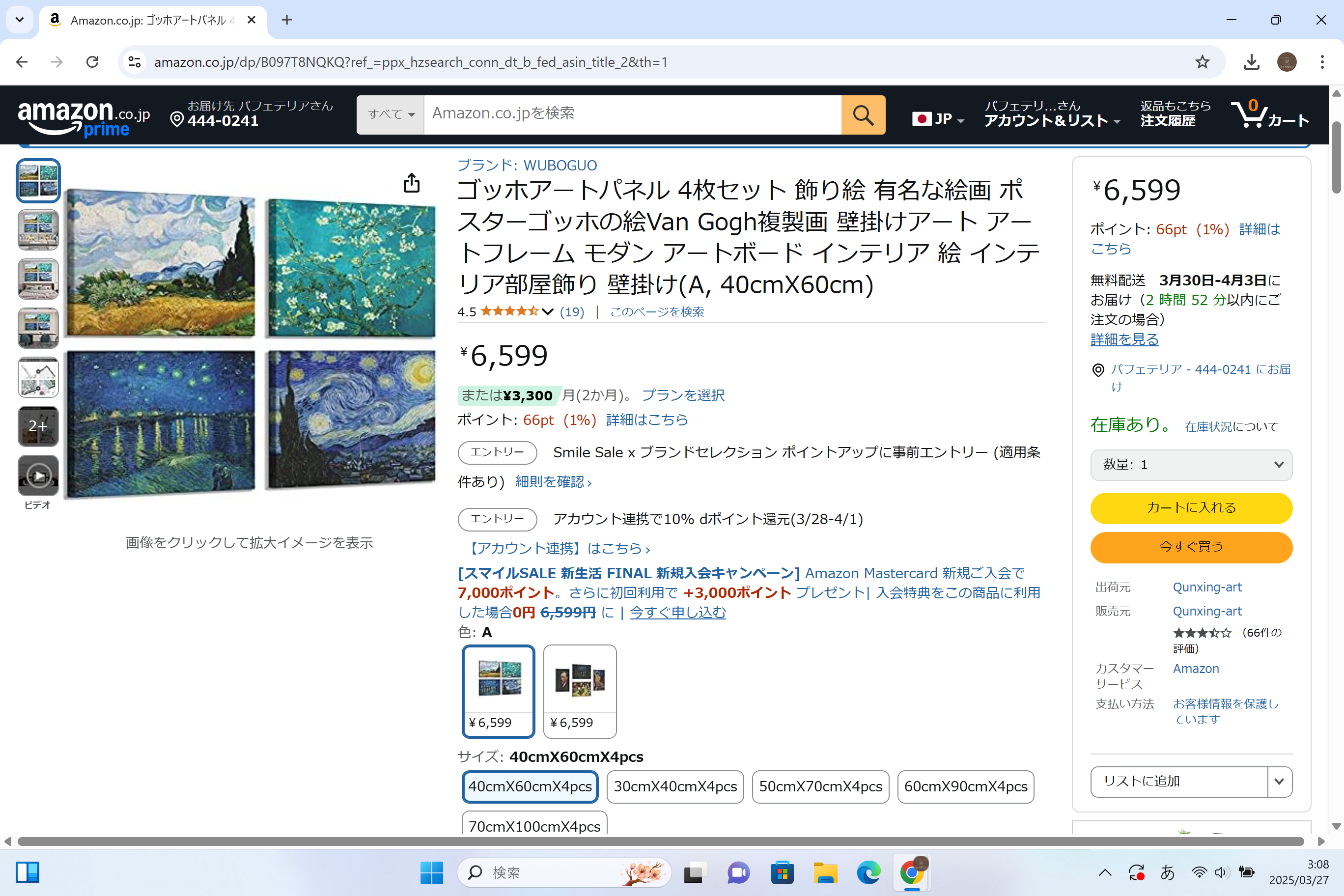Bookmark this page with star icon
Image resolution: width=1344 pixels, height=896 pixels.
tap(1202, 62)
